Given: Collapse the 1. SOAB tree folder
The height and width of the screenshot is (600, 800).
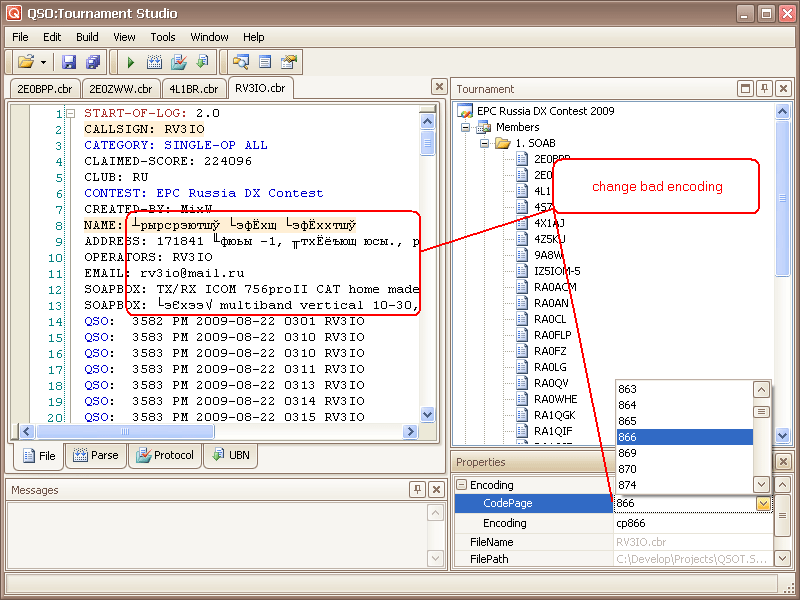Looking at the screenshot, I should 486,143.
